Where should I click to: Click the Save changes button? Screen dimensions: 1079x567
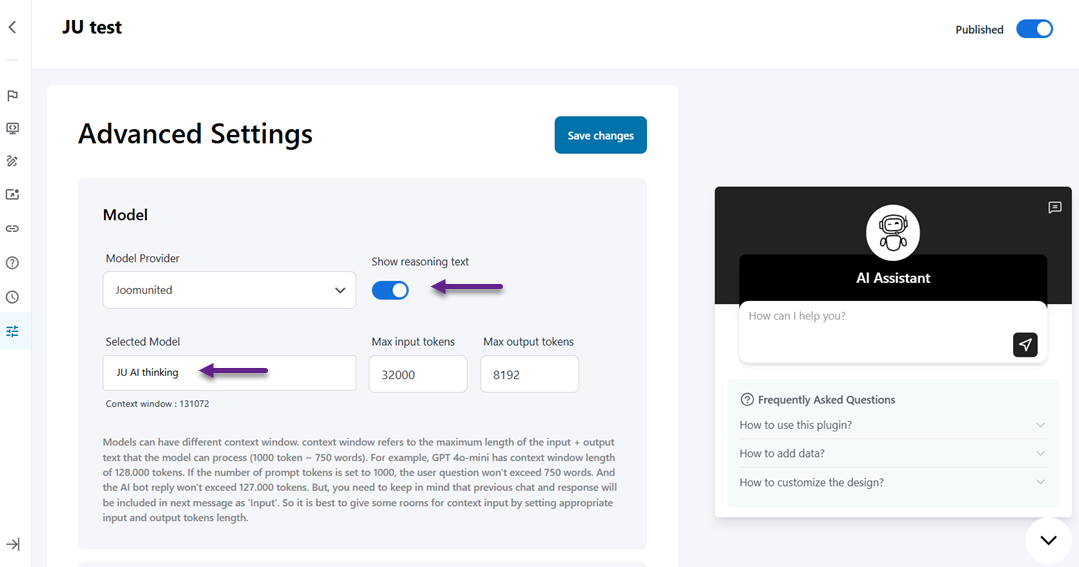pos(600,135)
